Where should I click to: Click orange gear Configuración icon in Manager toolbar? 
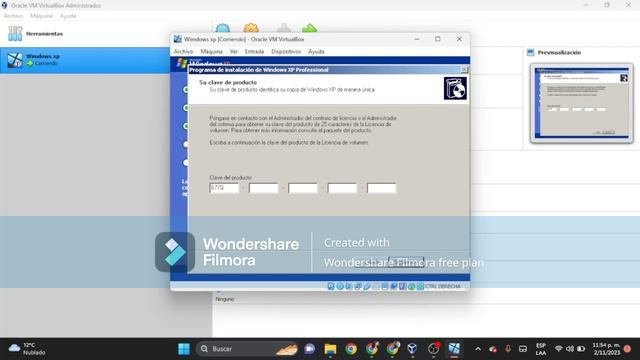click(x=251, y=28)
